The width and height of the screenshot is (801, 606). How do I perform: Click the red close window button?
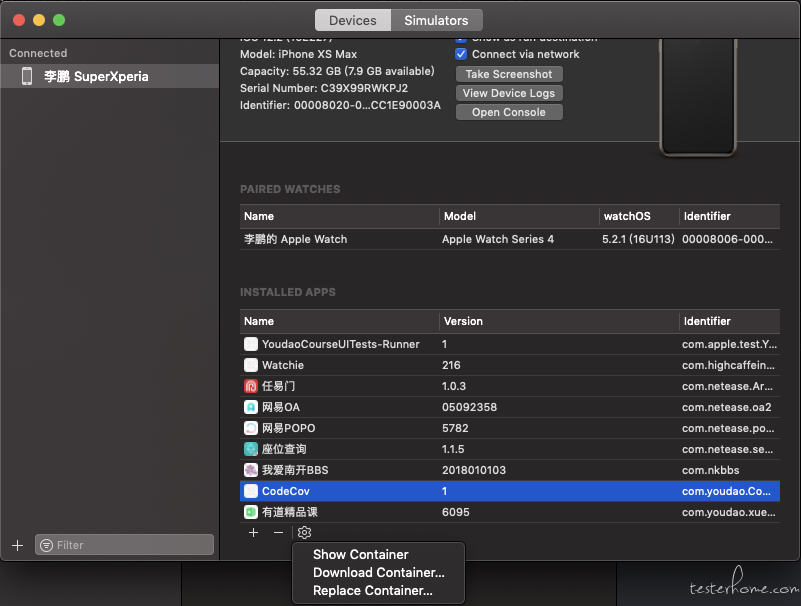[19, 20]
